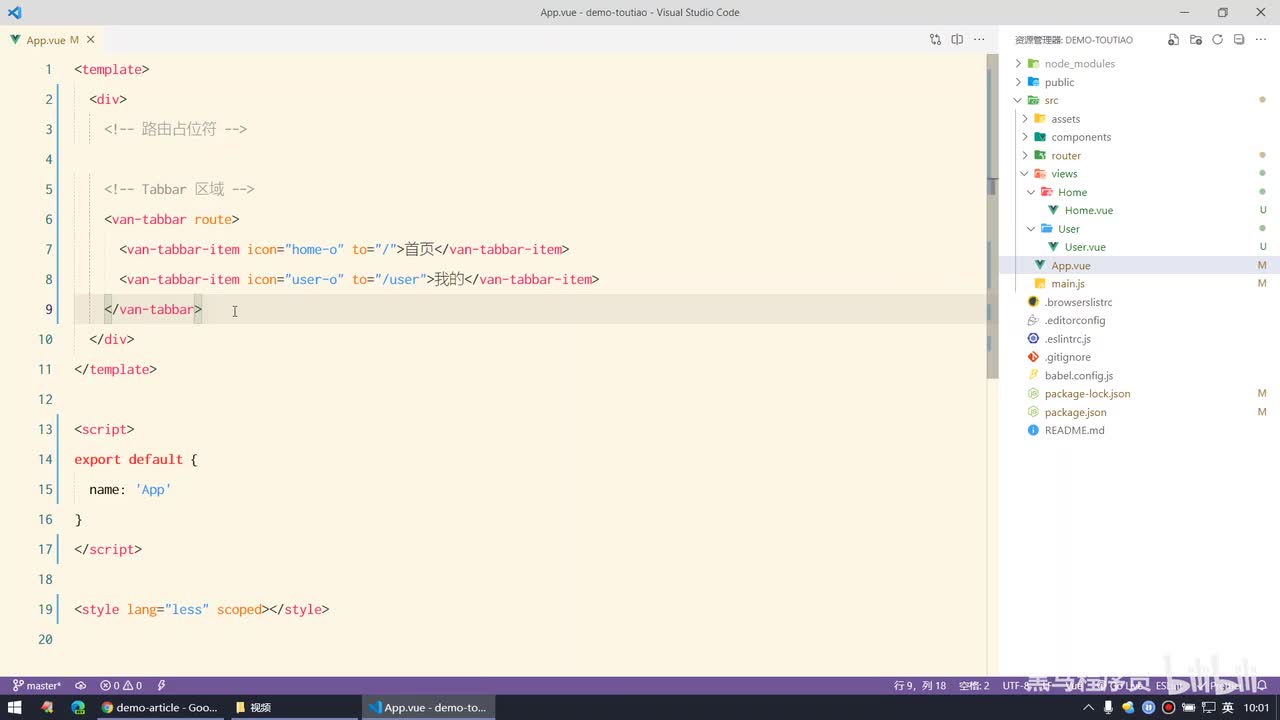Open main.js in the Explorer
1280x720 pixels.
coord(1068,284)
